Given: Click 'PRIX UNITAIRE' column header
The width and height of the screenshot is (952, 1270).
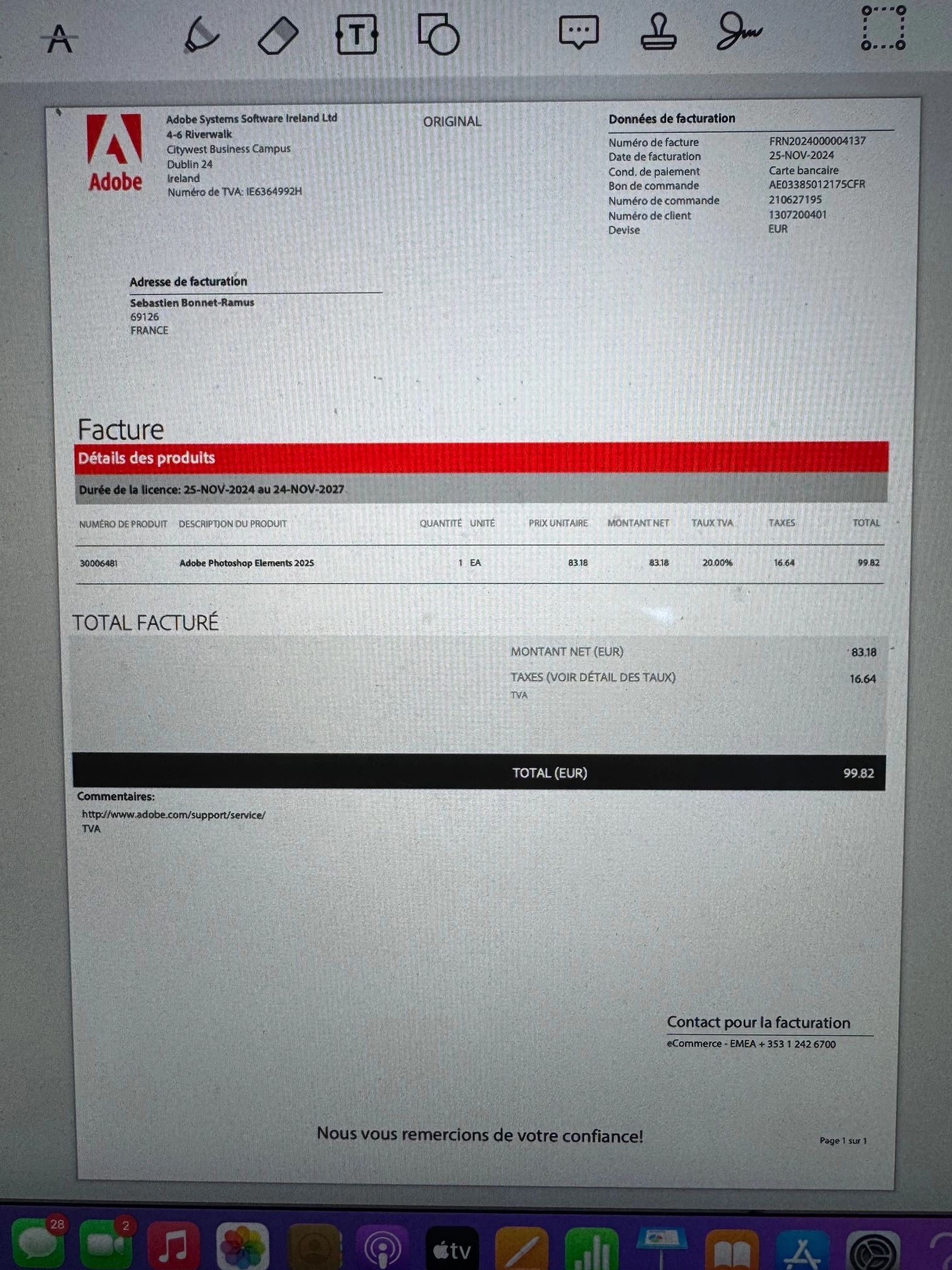Looking at the screenshot, I should 558,523.
